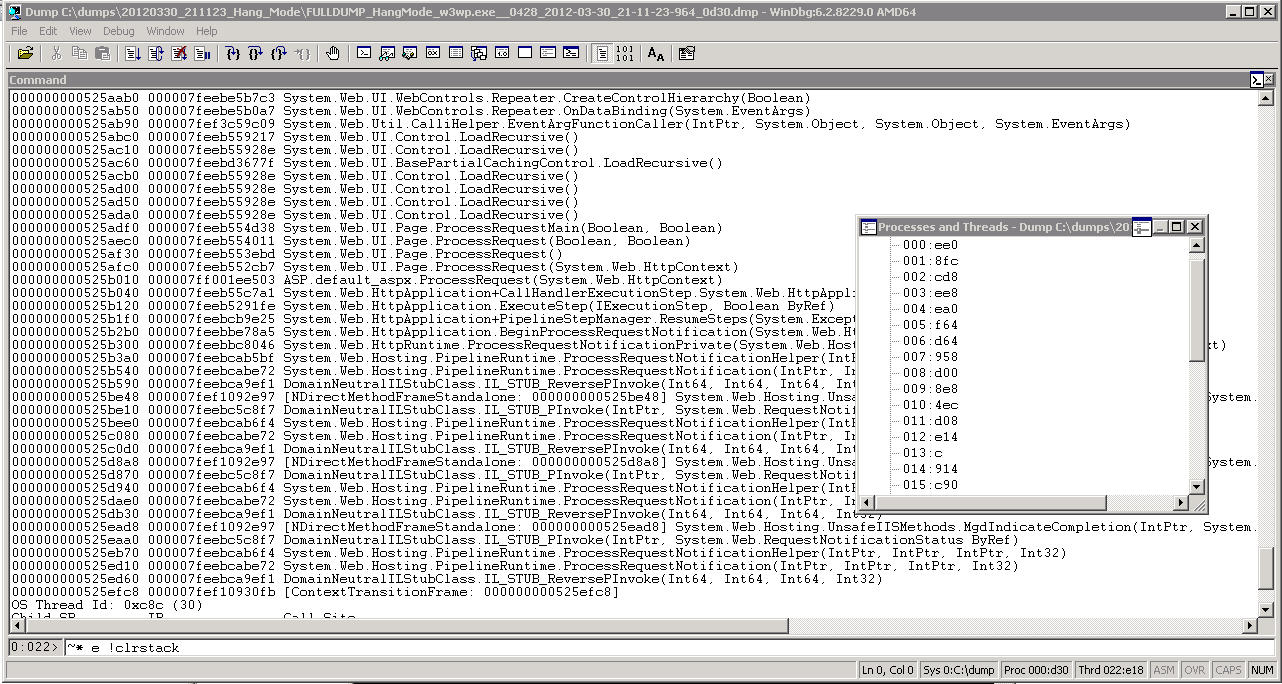Open the Locals window toolbar icon
This screenshot has height=684, width=1282.
click(410, 53)
